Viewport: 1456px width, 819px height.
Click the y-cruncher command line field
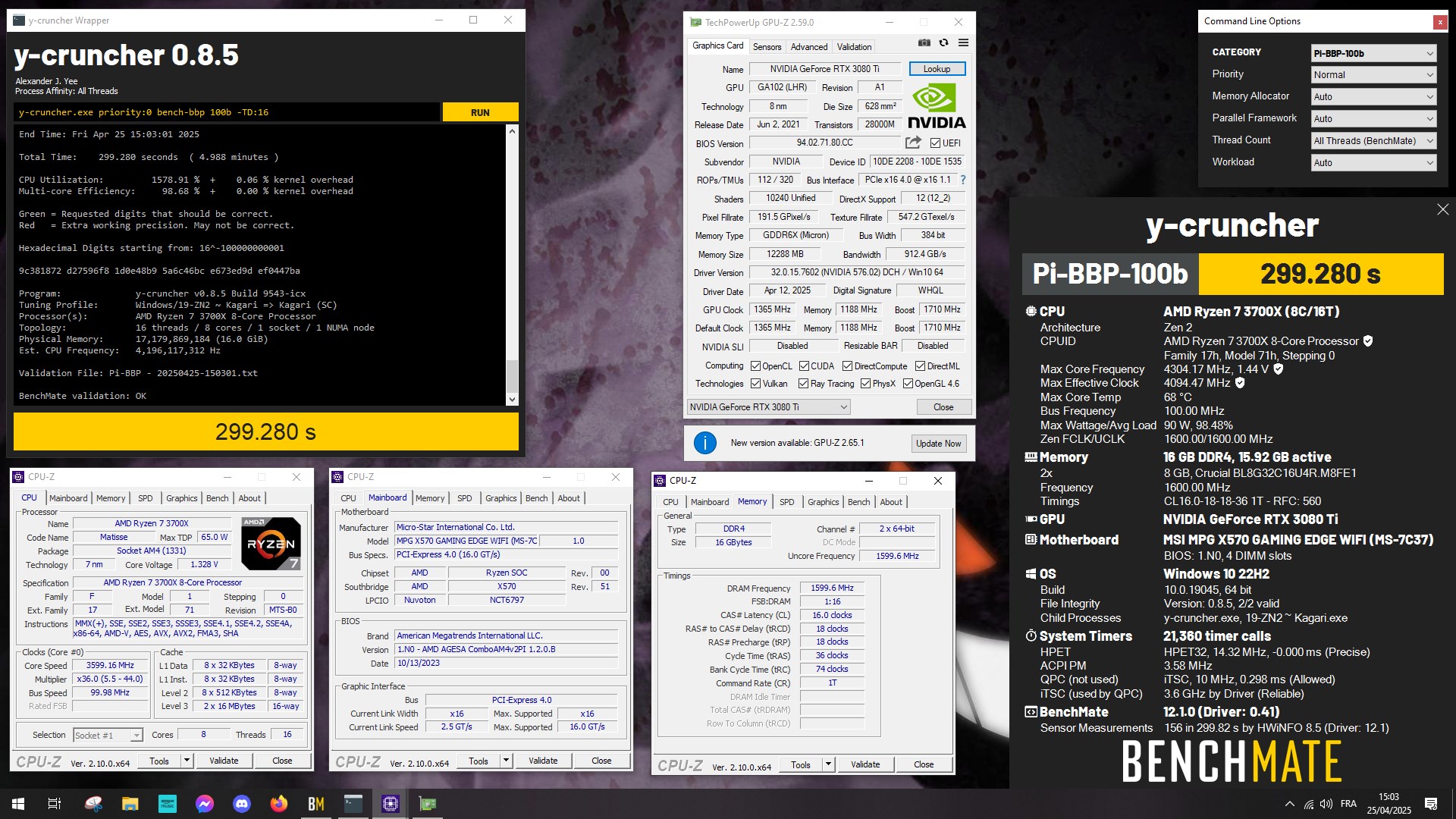(227, 112)
